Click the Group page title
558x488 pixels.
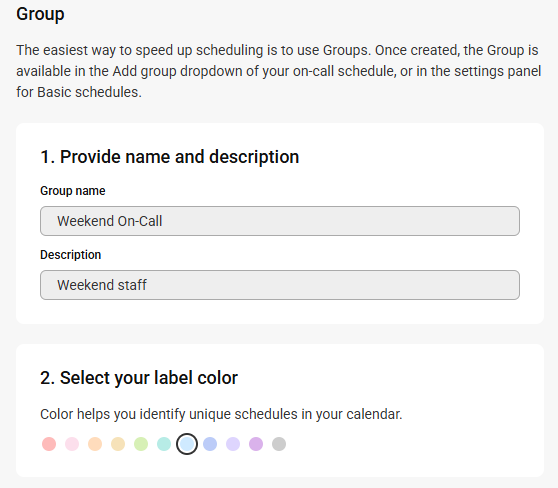click(x=40, y=14)
